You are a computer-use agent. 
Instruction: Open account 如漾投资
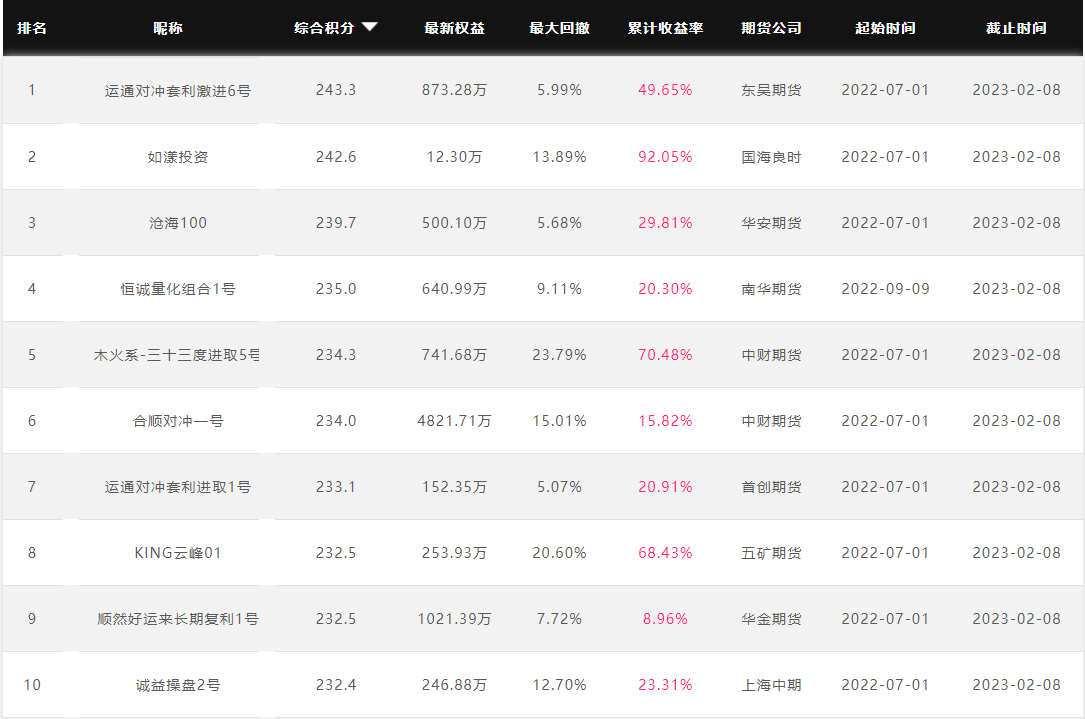click(x=178, y=157)
